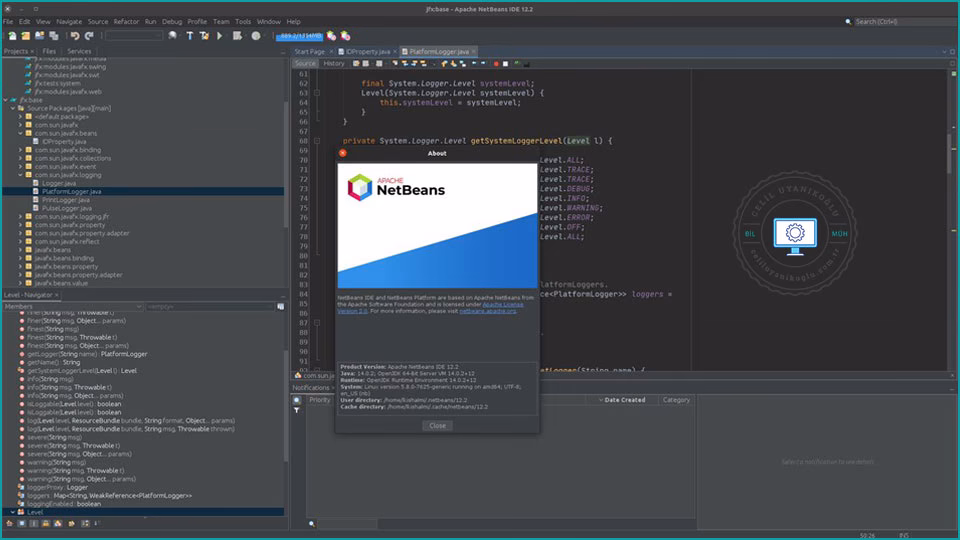Click the Open Project toolbar icon
Viewport: 960px width, 540px height.
coord(40,36)
